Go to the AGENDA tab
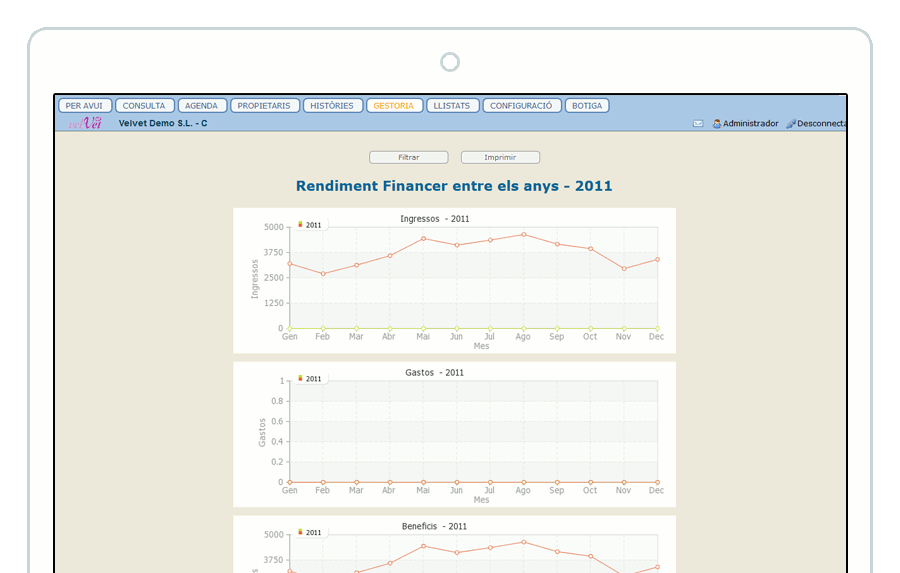The width and height of the screenshot is (900, 573). tap(201, 106)
